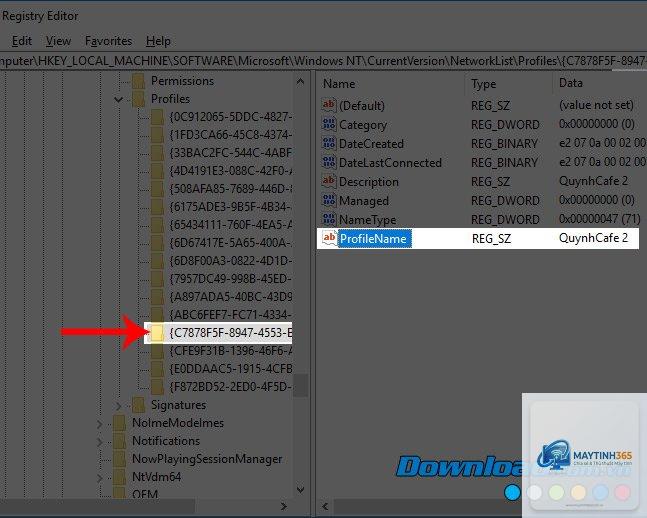The image size is (647, 518).
Task: Pick the blue color circle
Action: coord(512,492)
